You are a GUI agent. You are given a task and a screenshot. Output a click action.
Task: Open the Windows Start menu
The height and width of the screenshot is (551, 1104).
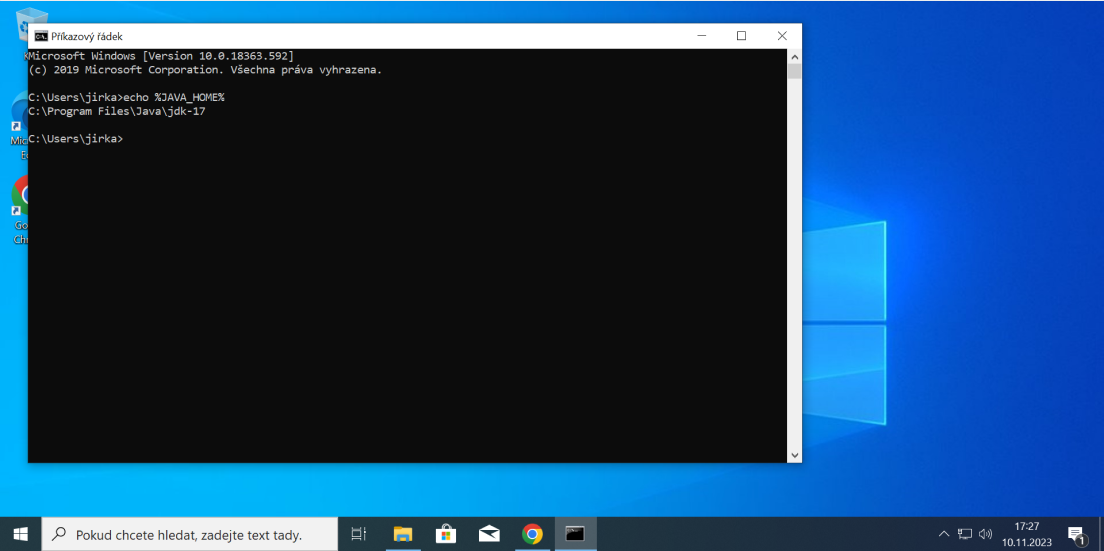click(20, 534)
